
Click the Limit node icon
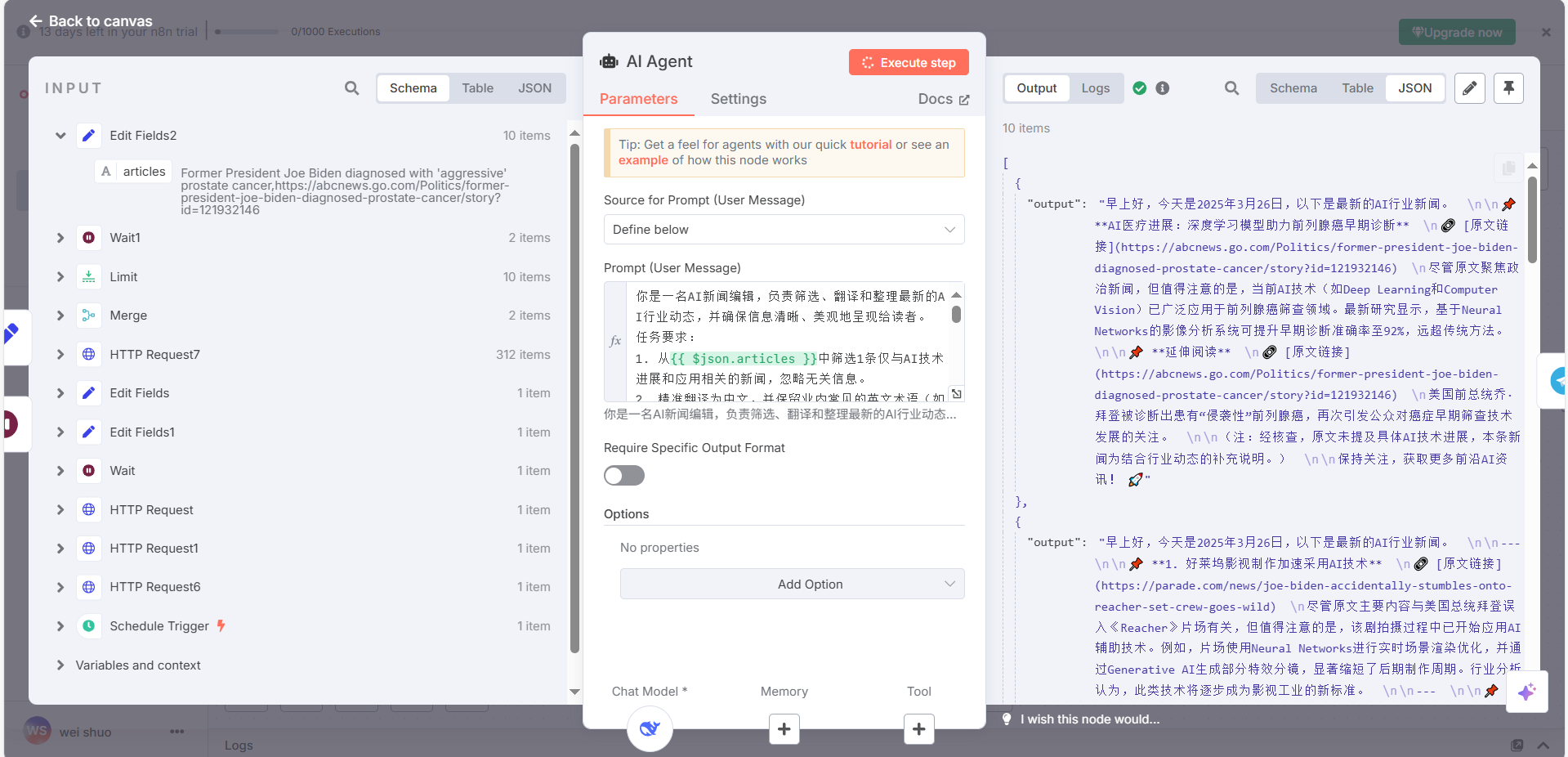coord(89,277)
